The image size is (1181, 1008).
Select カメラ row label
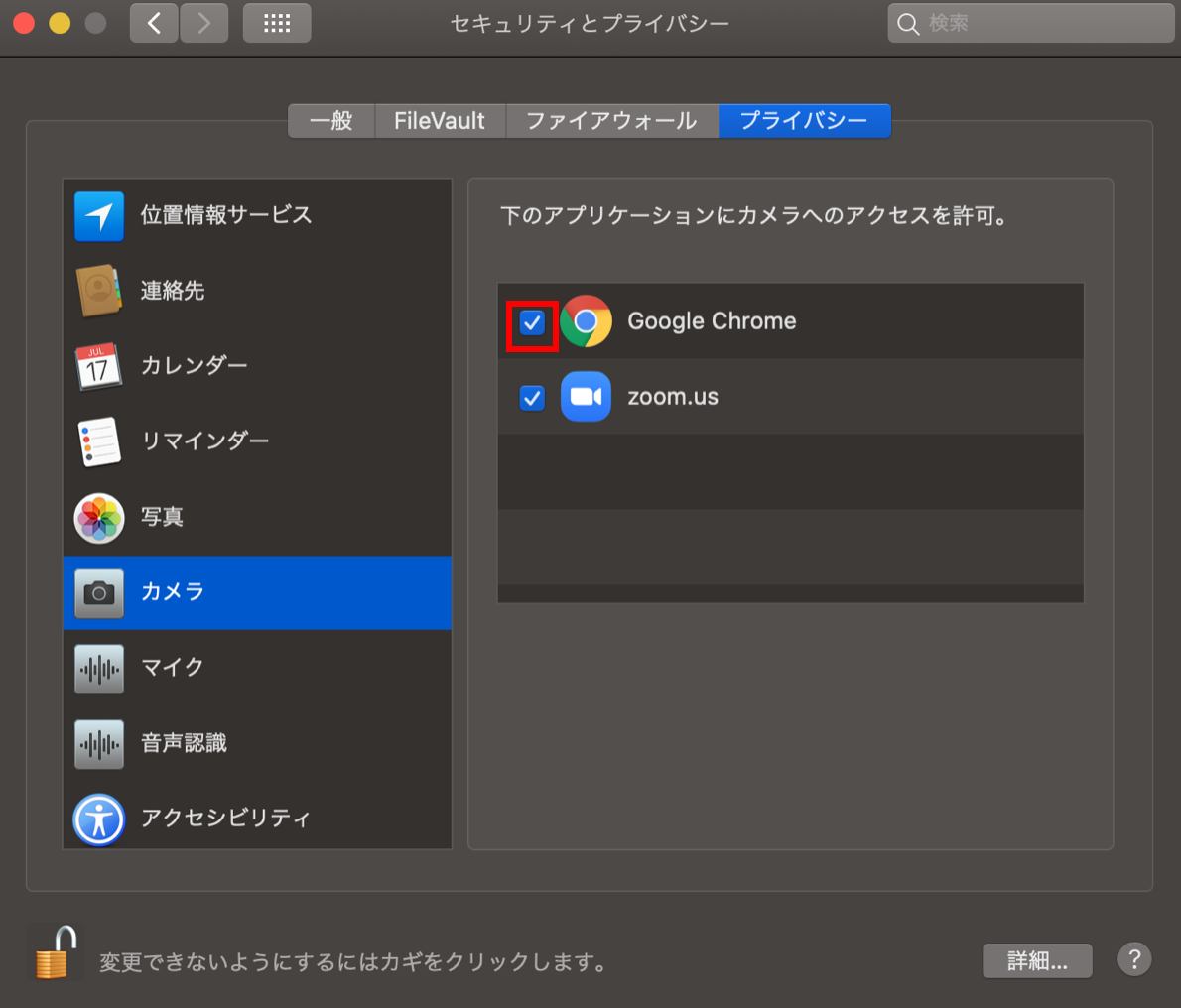pos(173,592)
